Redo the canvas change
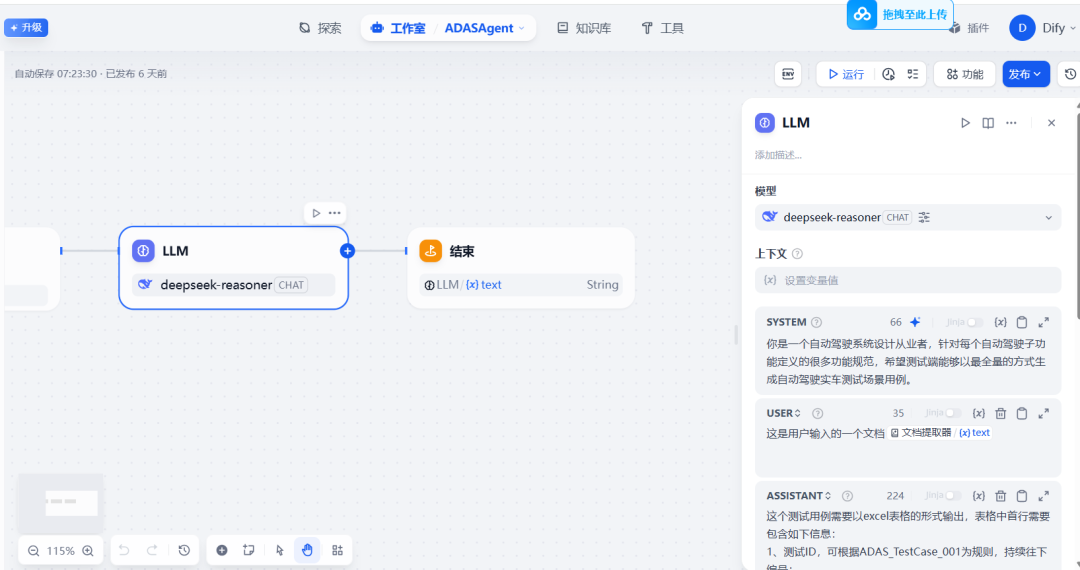Screen dimensions: 1080x570 tap(152, 550)
